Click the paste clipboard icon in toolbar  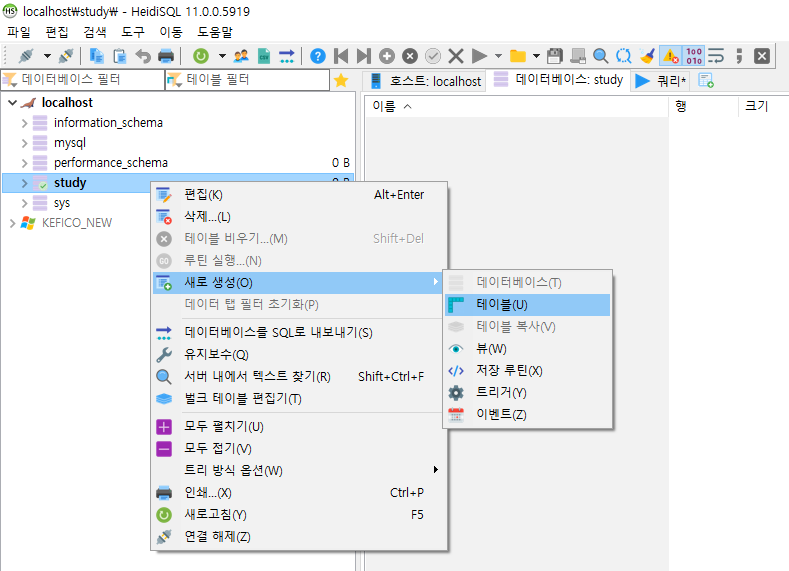[120, 56]
